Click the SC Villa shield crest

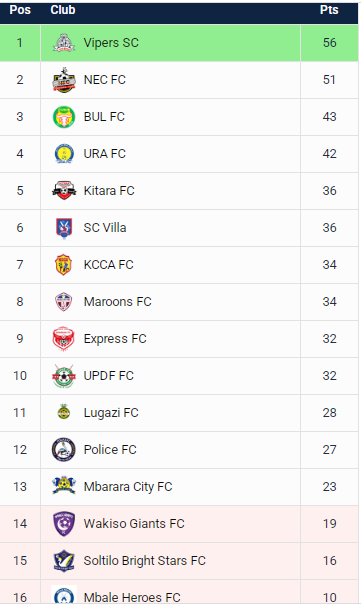pos(64,228)
